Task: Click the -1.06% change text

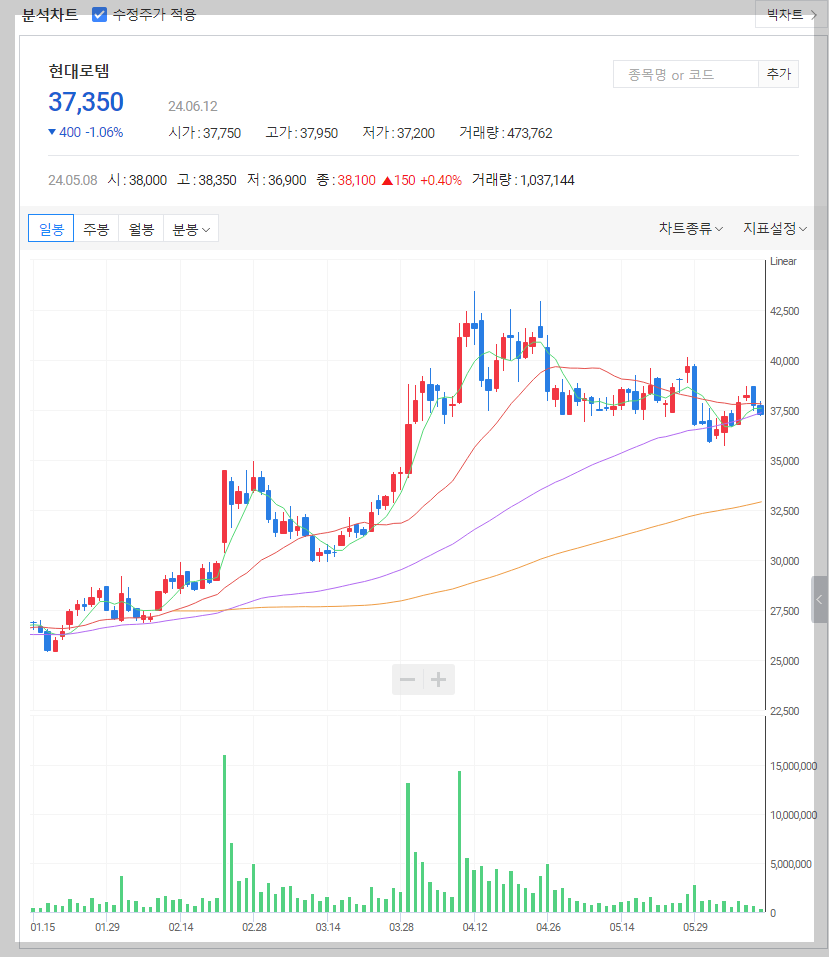Action: 104,132
